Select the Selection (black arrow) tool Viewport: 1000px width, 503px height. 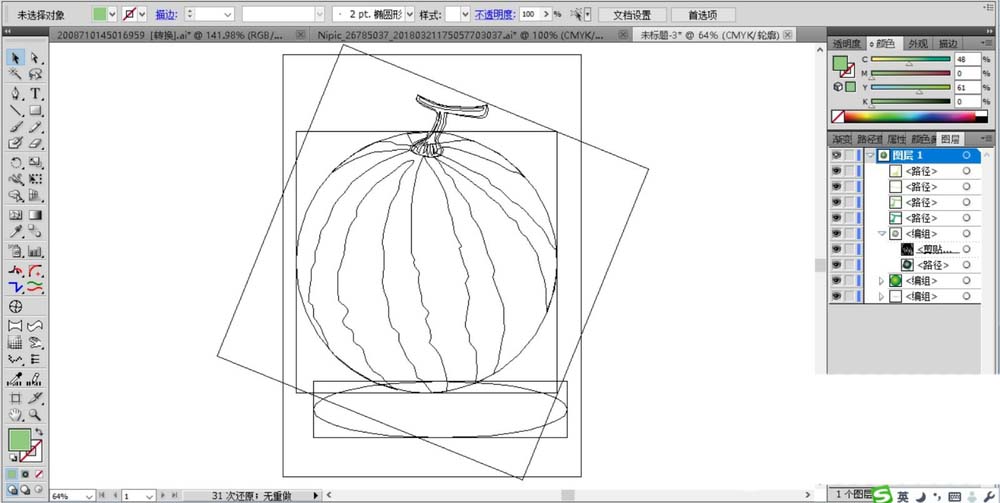pos(16,58)
